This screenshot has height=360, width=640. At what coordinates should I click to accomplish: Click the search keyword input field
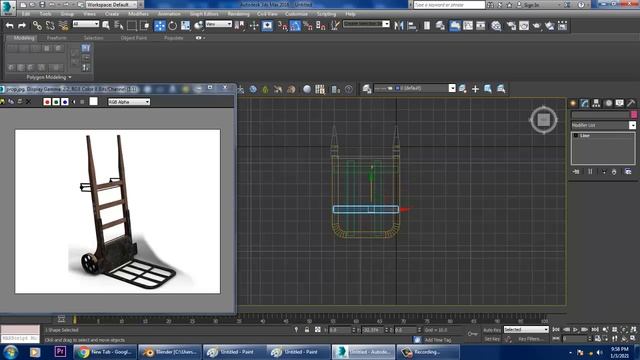(449, 5)
